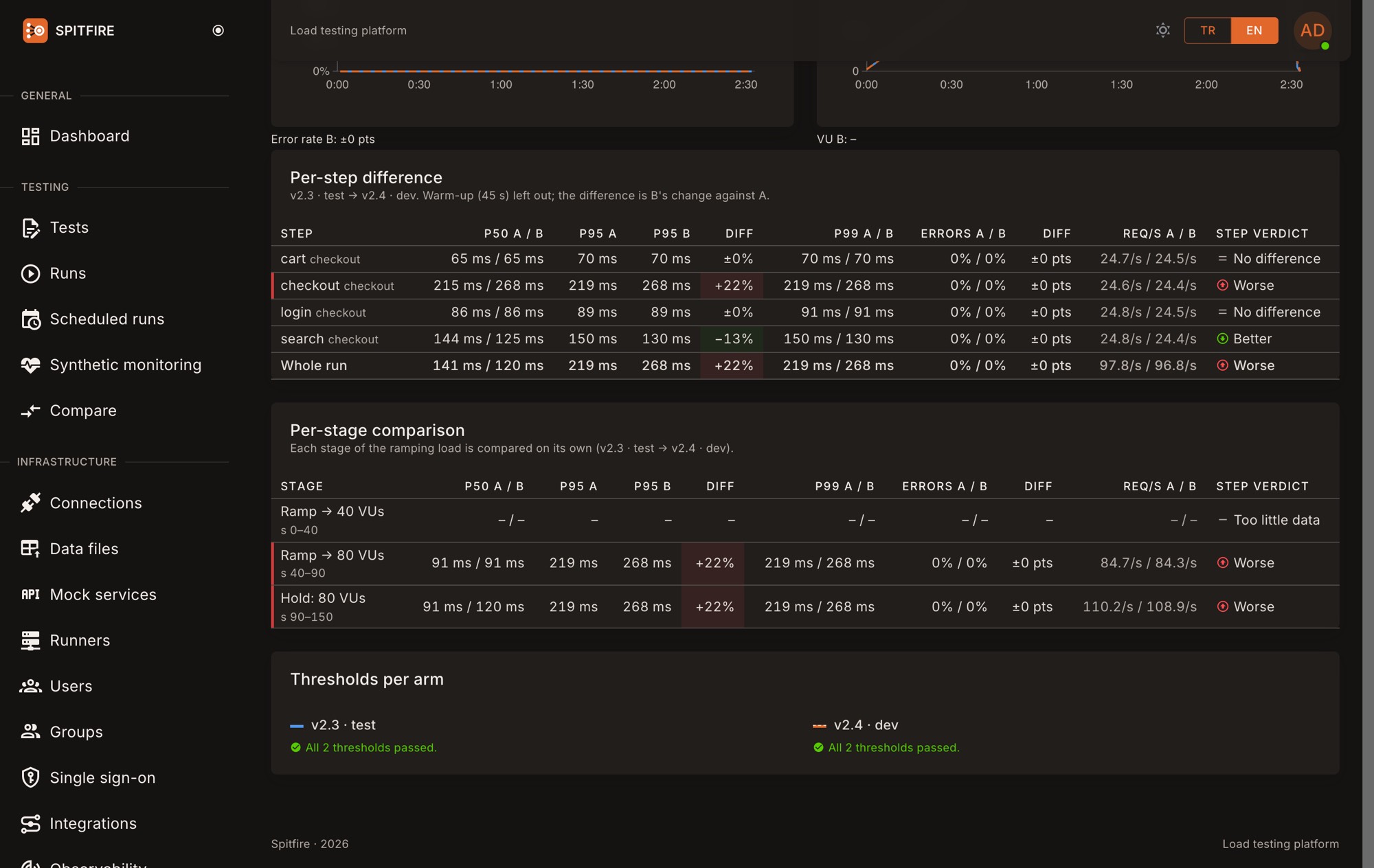Toggle the sidebar pin radio icon

coord(218,30)
